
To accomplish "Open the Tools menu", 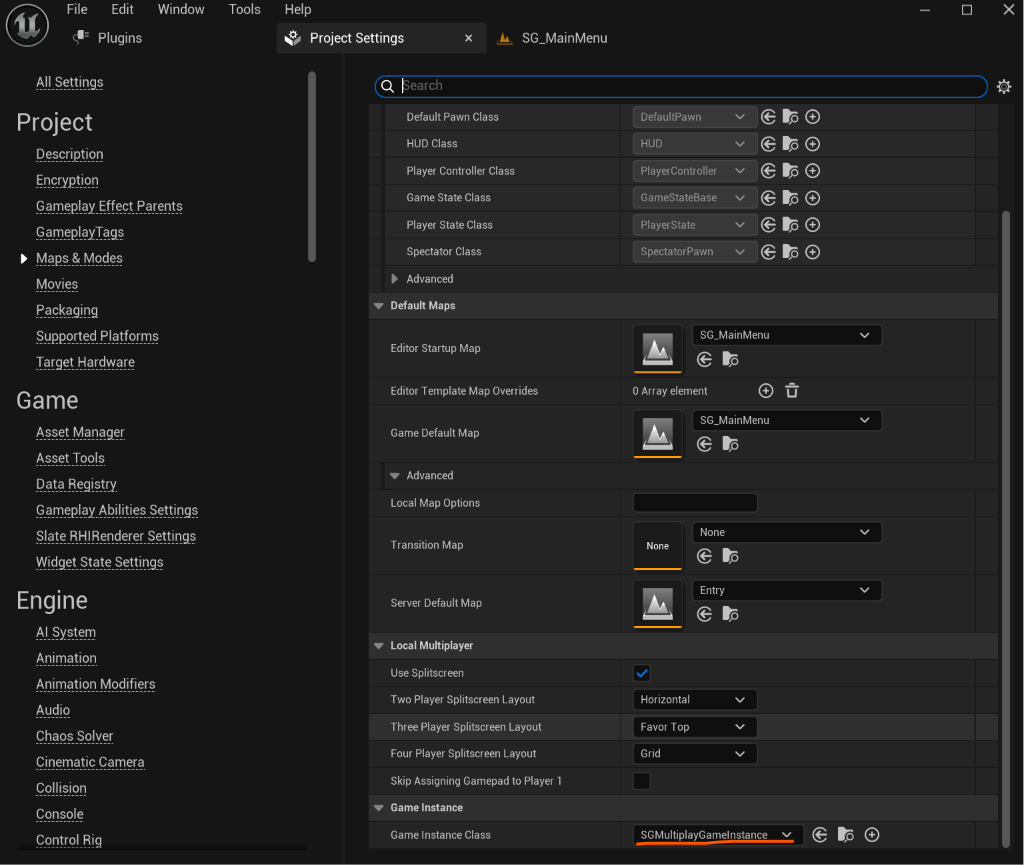I will 244,9.
